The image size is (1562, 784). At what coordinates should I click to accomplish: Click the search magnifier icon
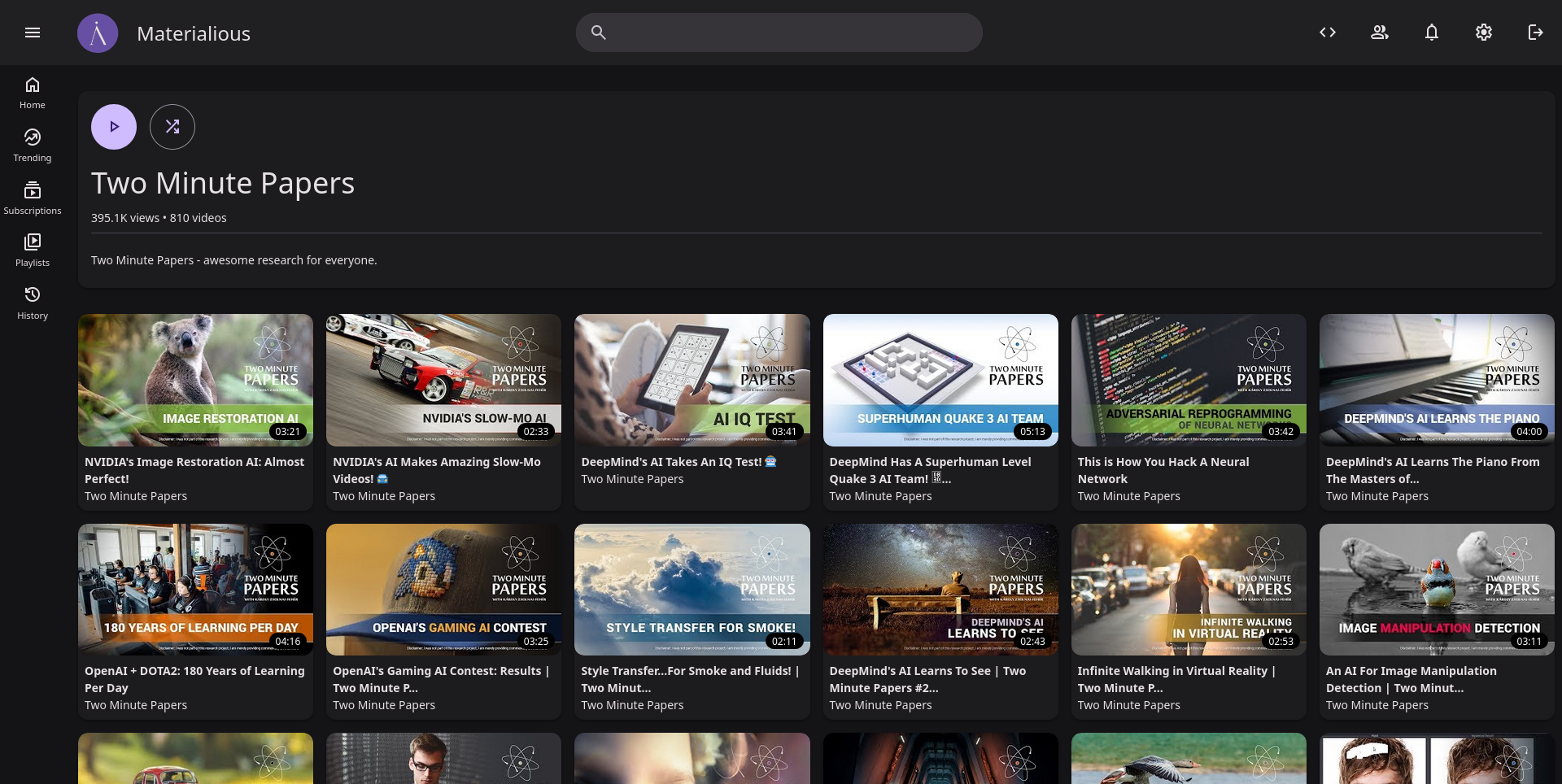coord(598,33)
